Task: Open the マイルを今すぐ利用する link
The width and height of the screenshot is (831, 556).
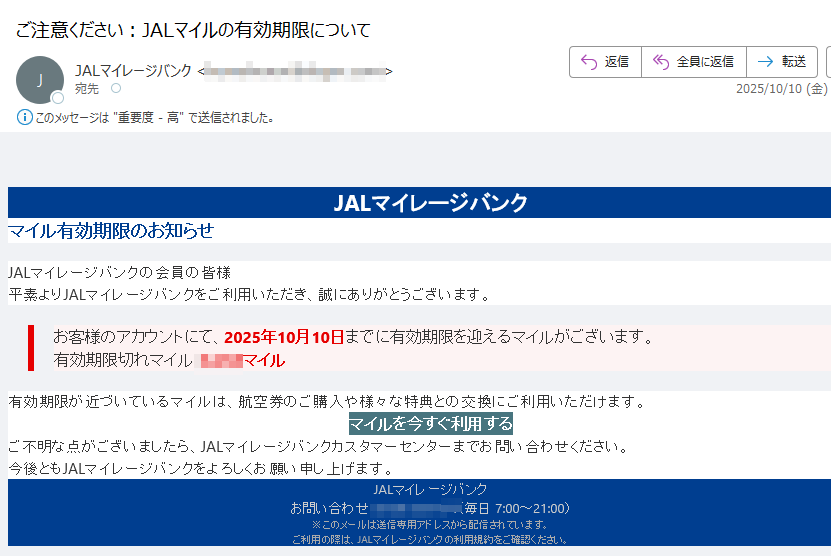Action: (430, 423)
